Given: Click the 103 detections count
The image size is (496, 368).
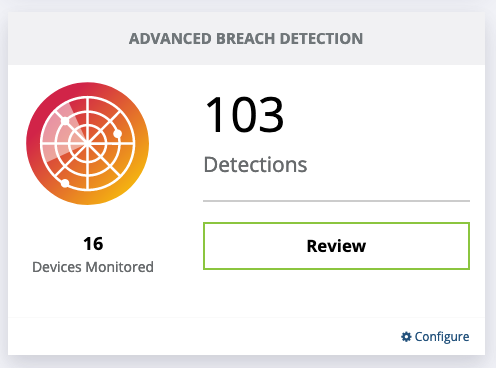Looking at the screenshot, I should coord(244,114).
